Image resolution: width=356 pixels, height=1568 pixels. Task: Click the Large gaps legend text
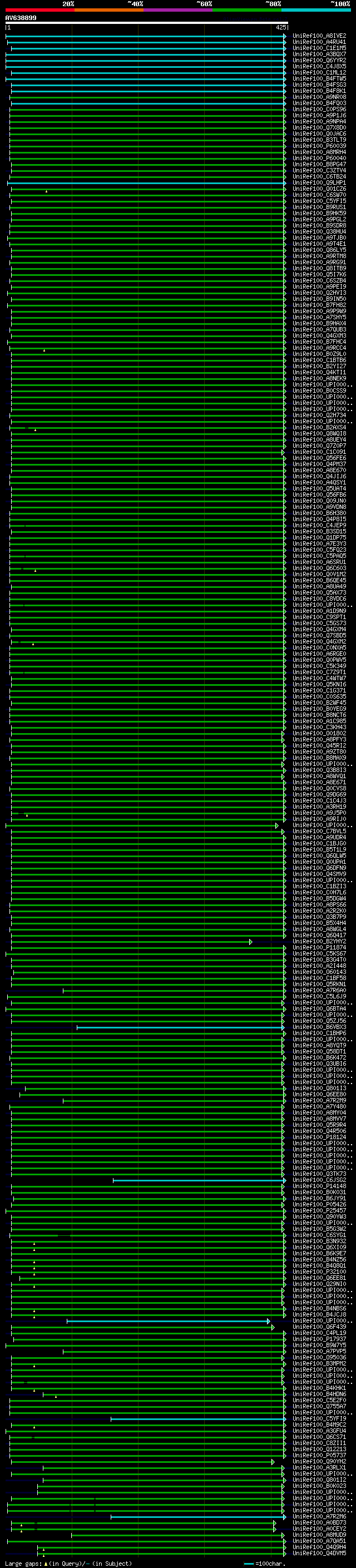[x=69, y=1564]
